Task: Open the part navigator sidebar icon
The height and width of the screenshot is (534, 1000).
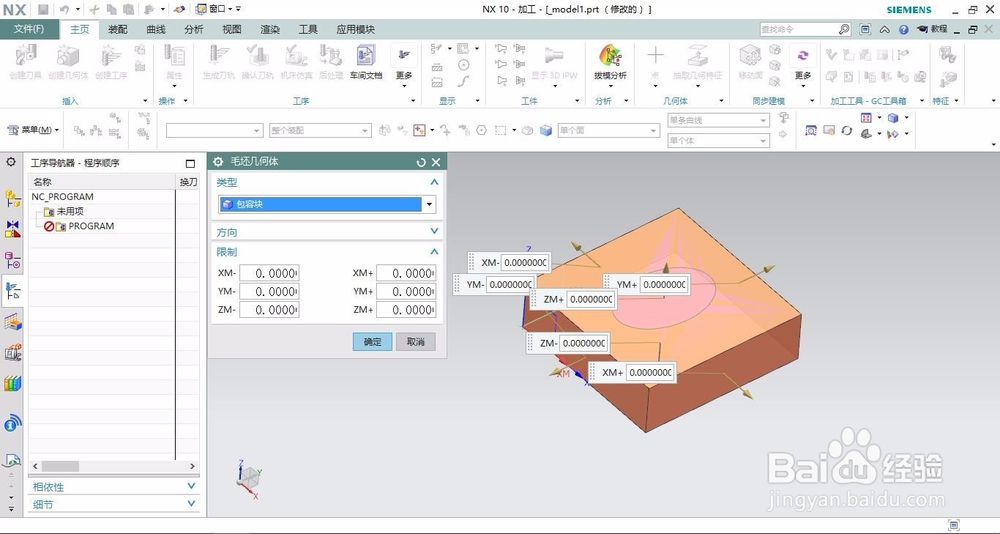Action: click(x=13, y=260)
